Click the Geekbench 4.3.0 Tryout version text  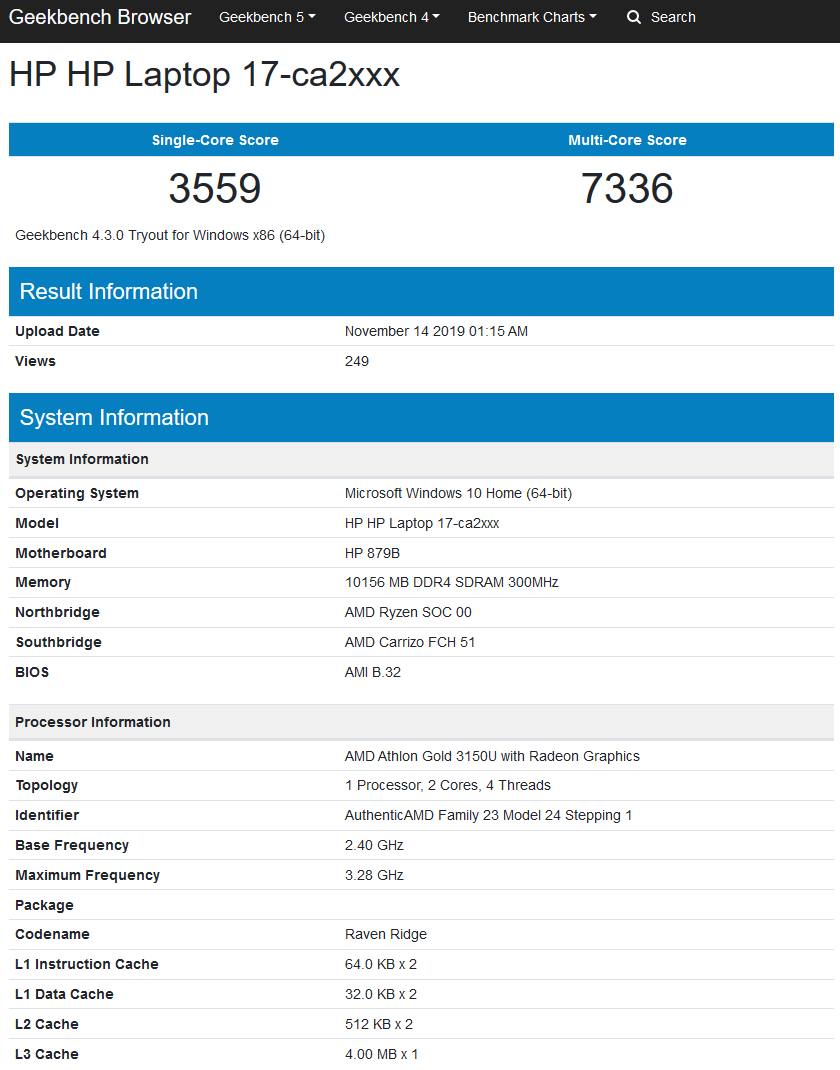[x=170, y=235]
